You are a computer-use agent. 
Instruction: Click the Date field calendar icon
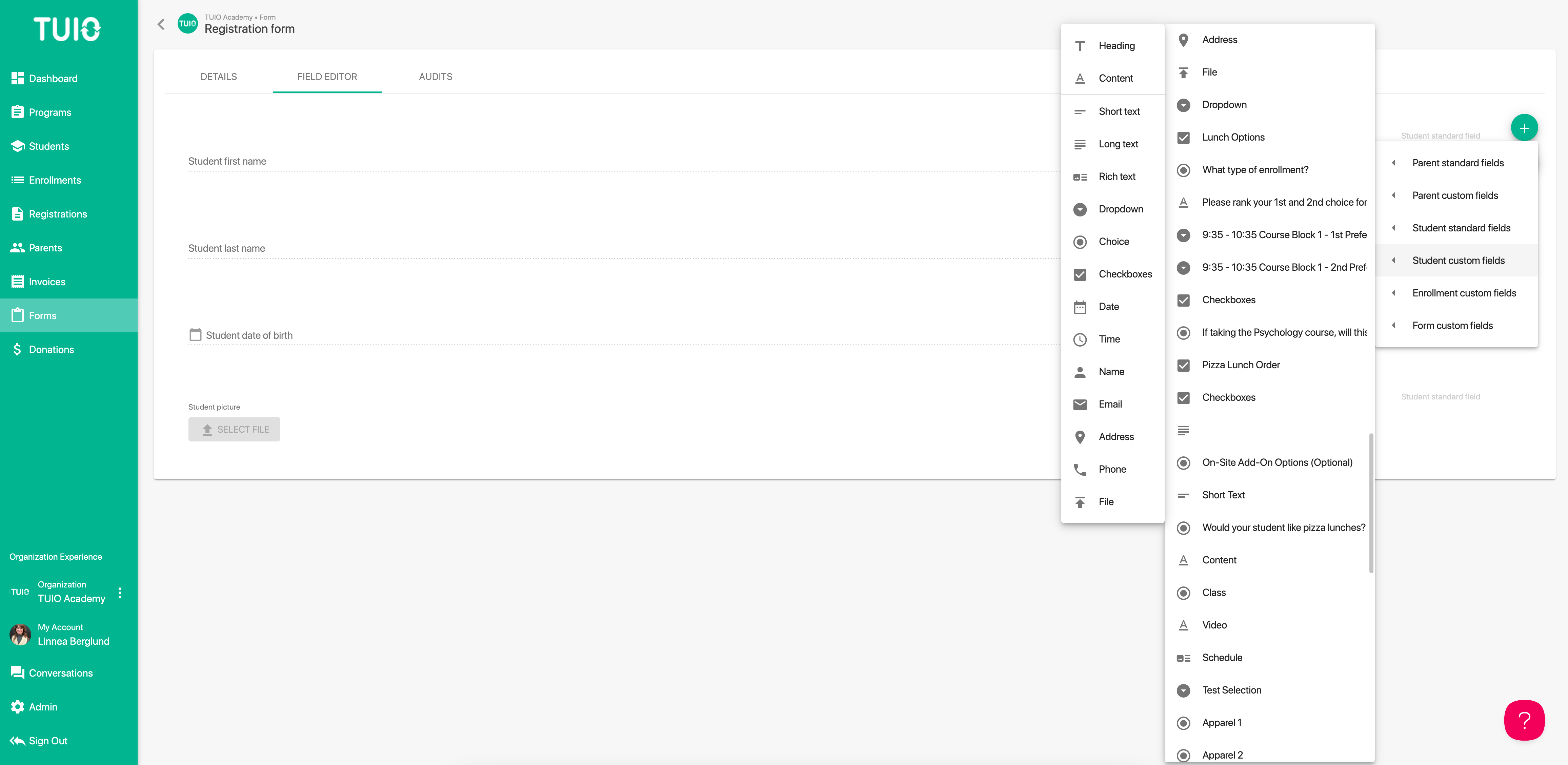1080,307
